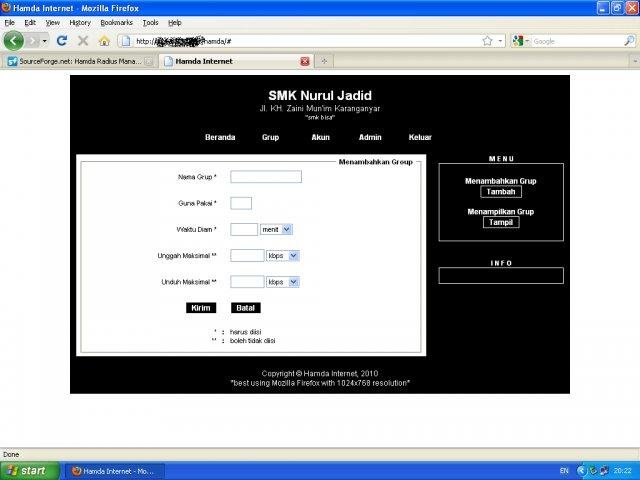640x480 pixels.
Task: Open the View menu
Action: pos(53,23)
